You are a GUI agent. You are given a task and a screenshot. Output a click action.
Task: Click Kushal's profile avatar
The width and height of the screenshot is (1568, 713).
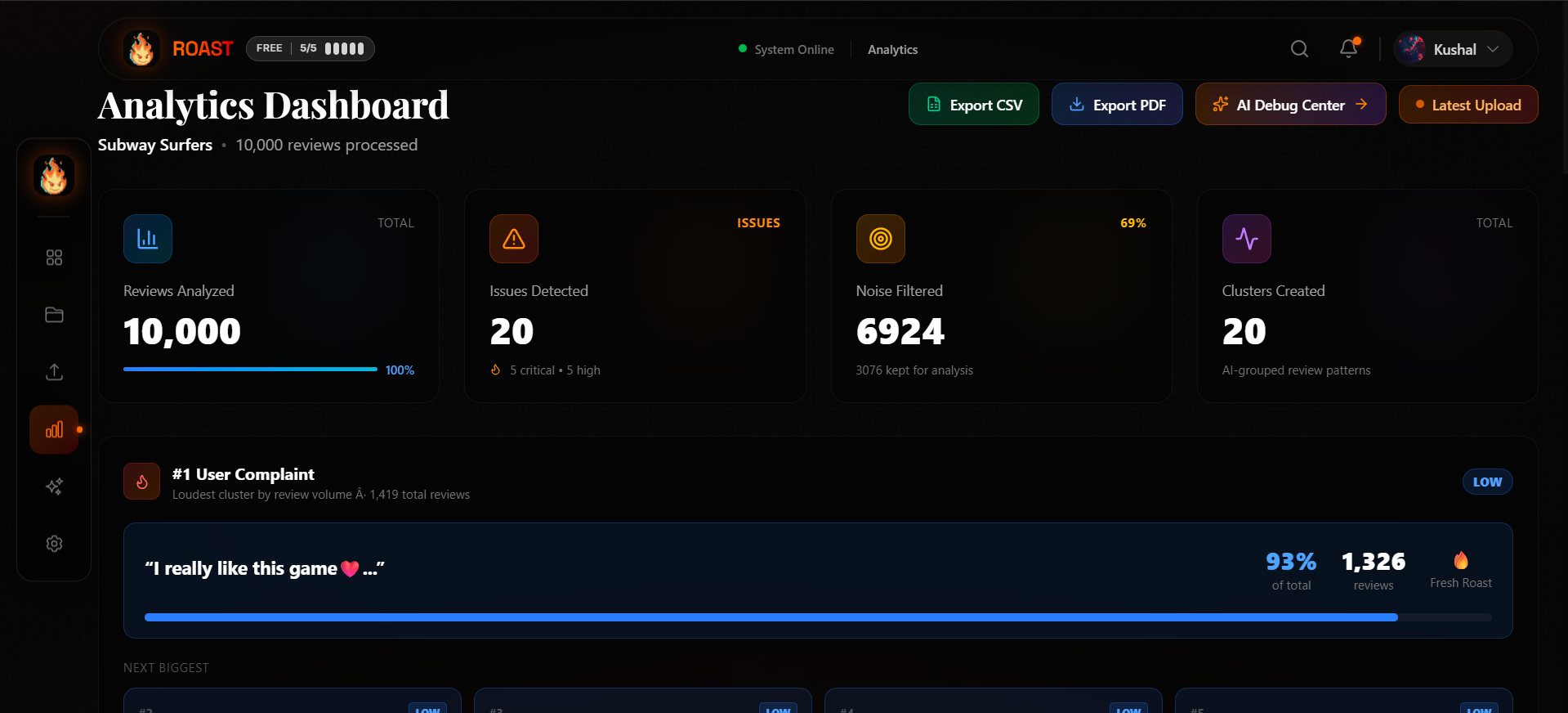point(1411,49)
